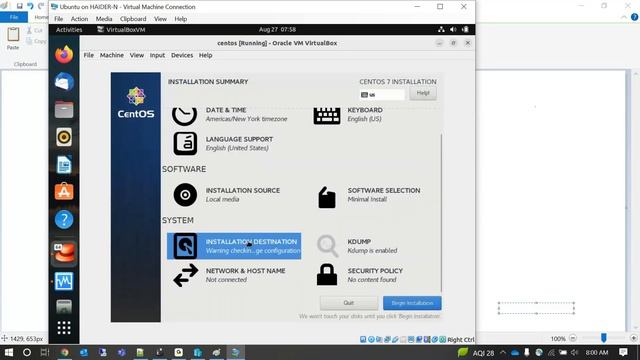Image resolution: width=640 pixels, height=360 pixels.
Task: Open the Clipboard menu
Action: 133,19
